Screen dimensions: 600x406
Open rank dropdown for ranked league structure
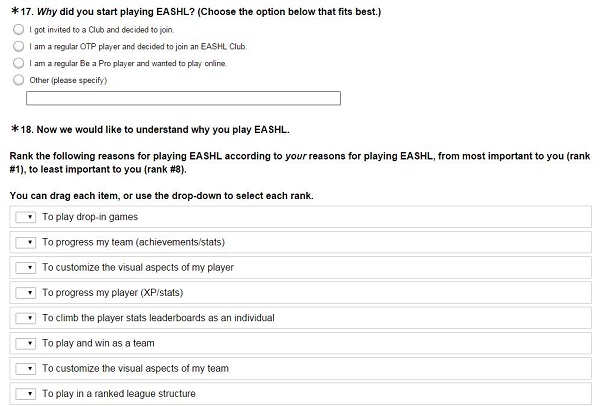(26, 394)
